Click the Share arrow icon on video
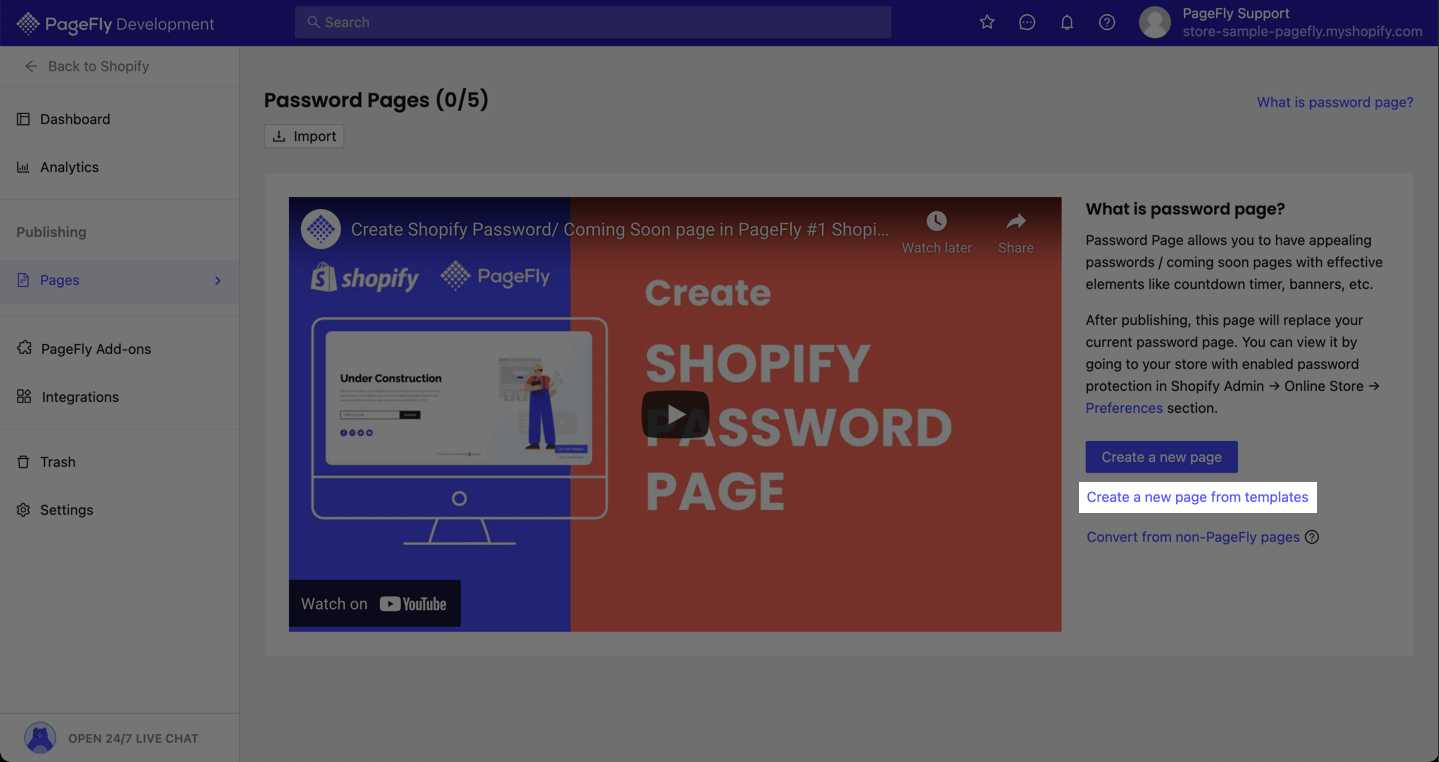 coord(1016,221)
